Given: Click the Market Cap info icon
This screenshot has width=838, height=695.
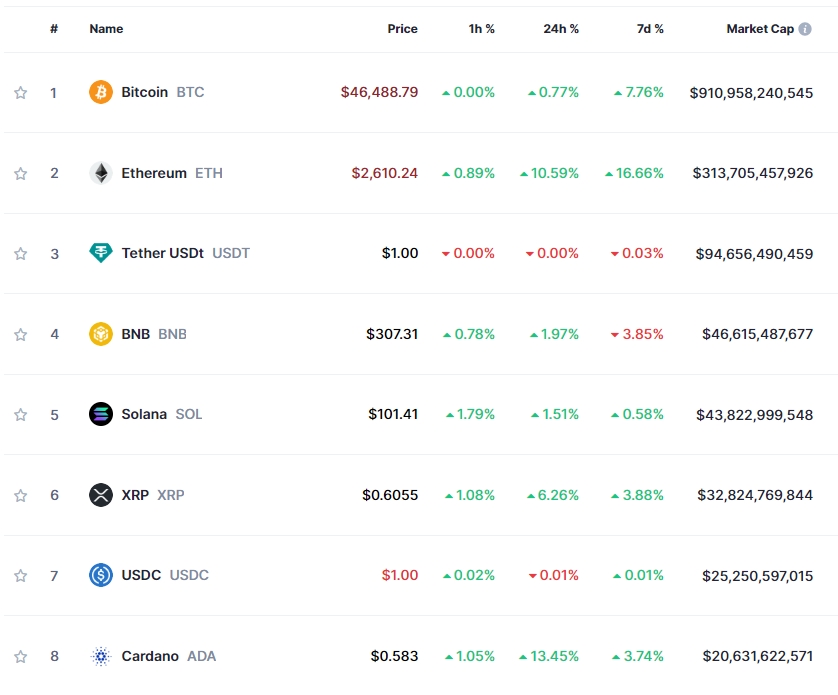Looking at the screenshot, I should 807,29.
